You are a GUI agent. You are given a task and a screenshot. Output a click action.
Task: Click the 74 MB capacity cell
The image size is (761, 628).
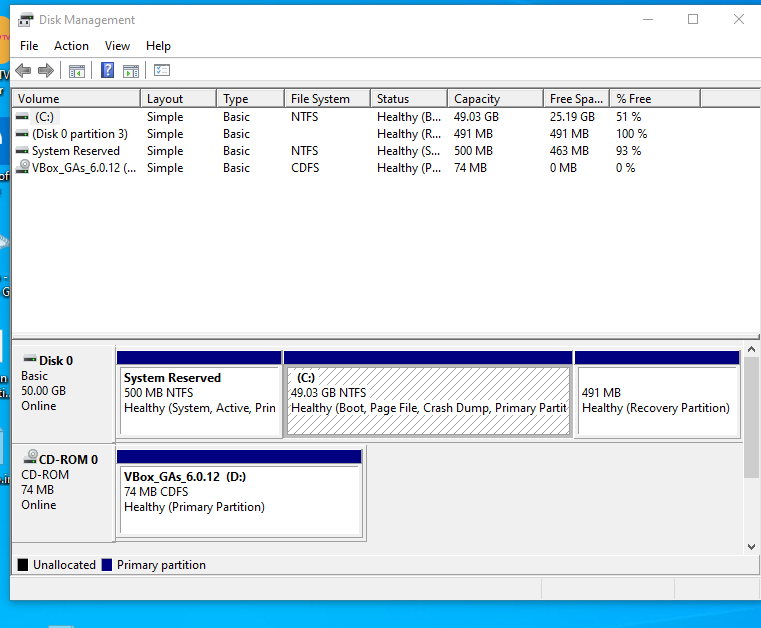point(470,168)
